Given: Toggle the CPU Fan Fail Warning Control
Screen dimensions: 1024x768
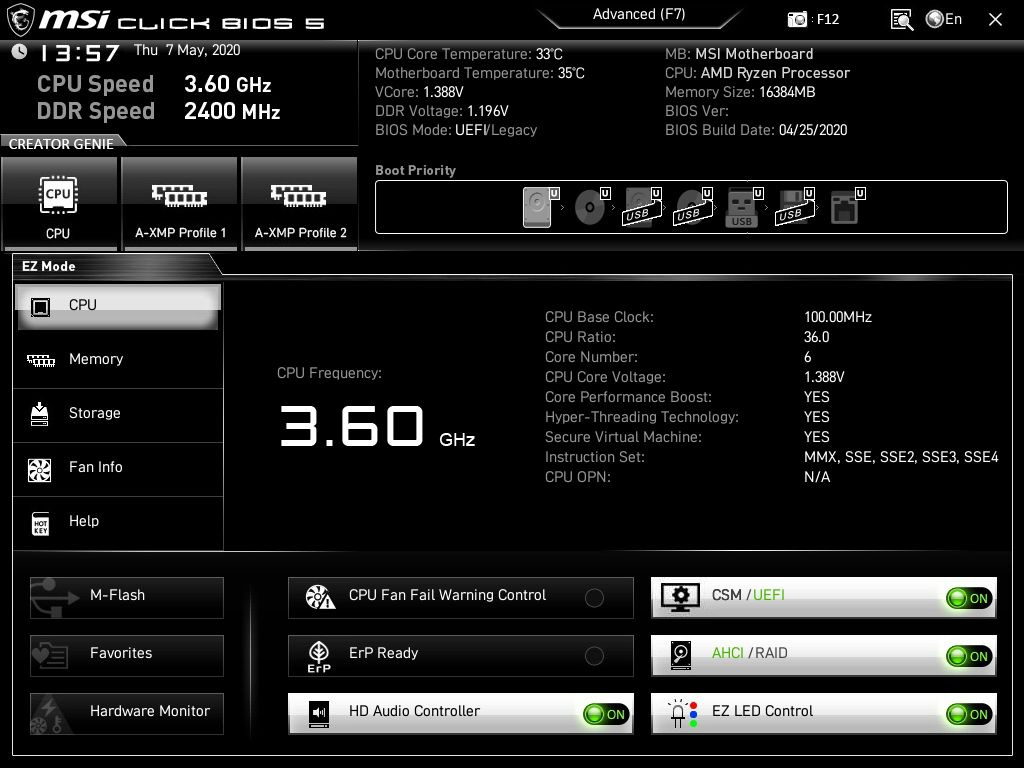Looking at the screenshot, I should coord(594,598).
